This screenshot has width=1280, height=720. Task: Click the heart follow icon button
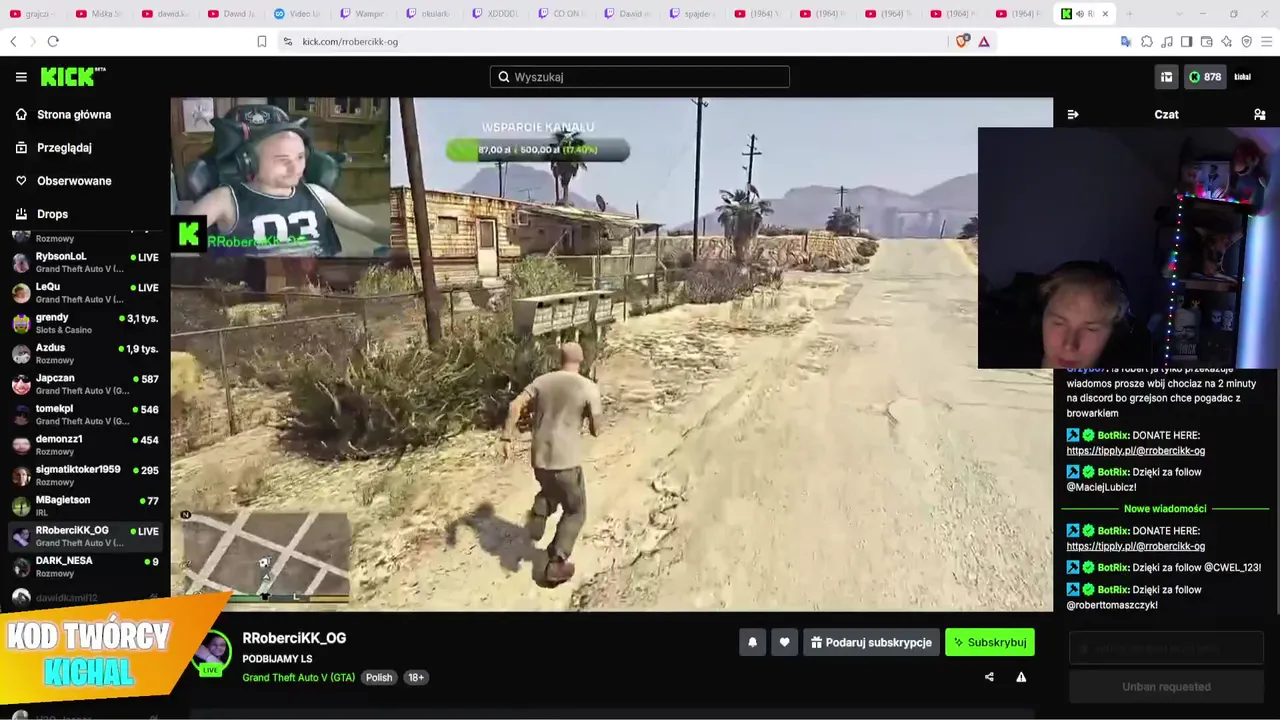(785, 642)
